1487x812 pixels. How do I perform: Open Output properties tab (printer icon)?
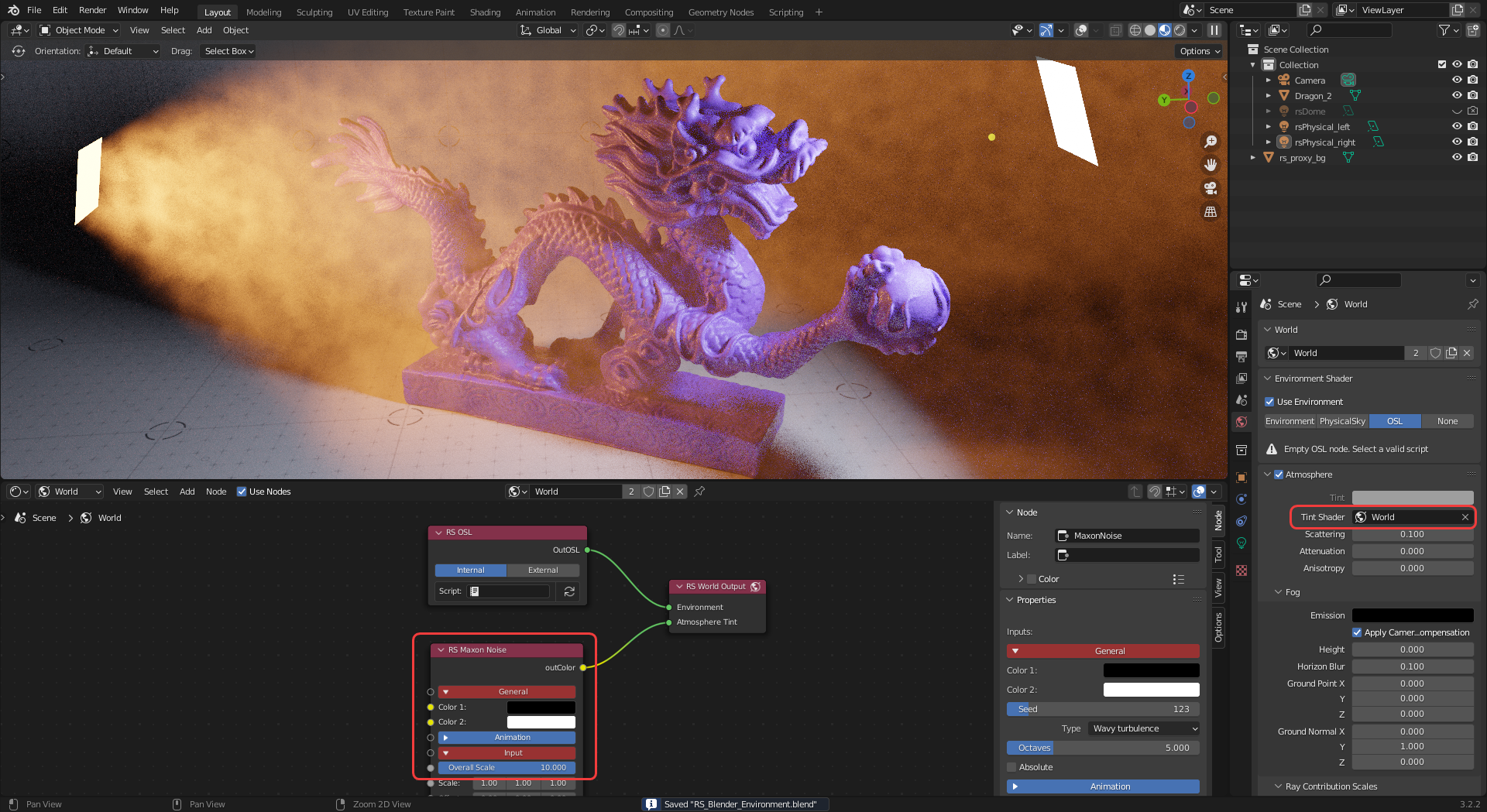1241,357
